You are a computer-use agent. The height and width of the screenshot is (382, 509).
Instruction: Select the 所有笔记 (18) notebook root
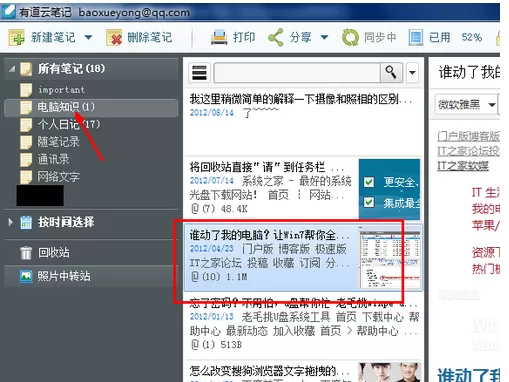[91, 69]
